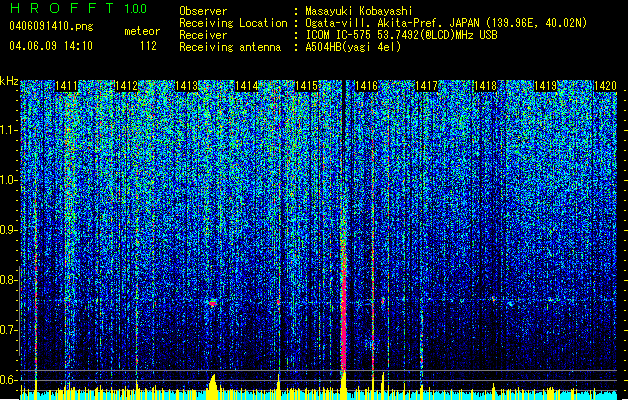Click the 0.8 kHz axis label
The height and width of the screenshot is (400, 629).
[9, 280]
